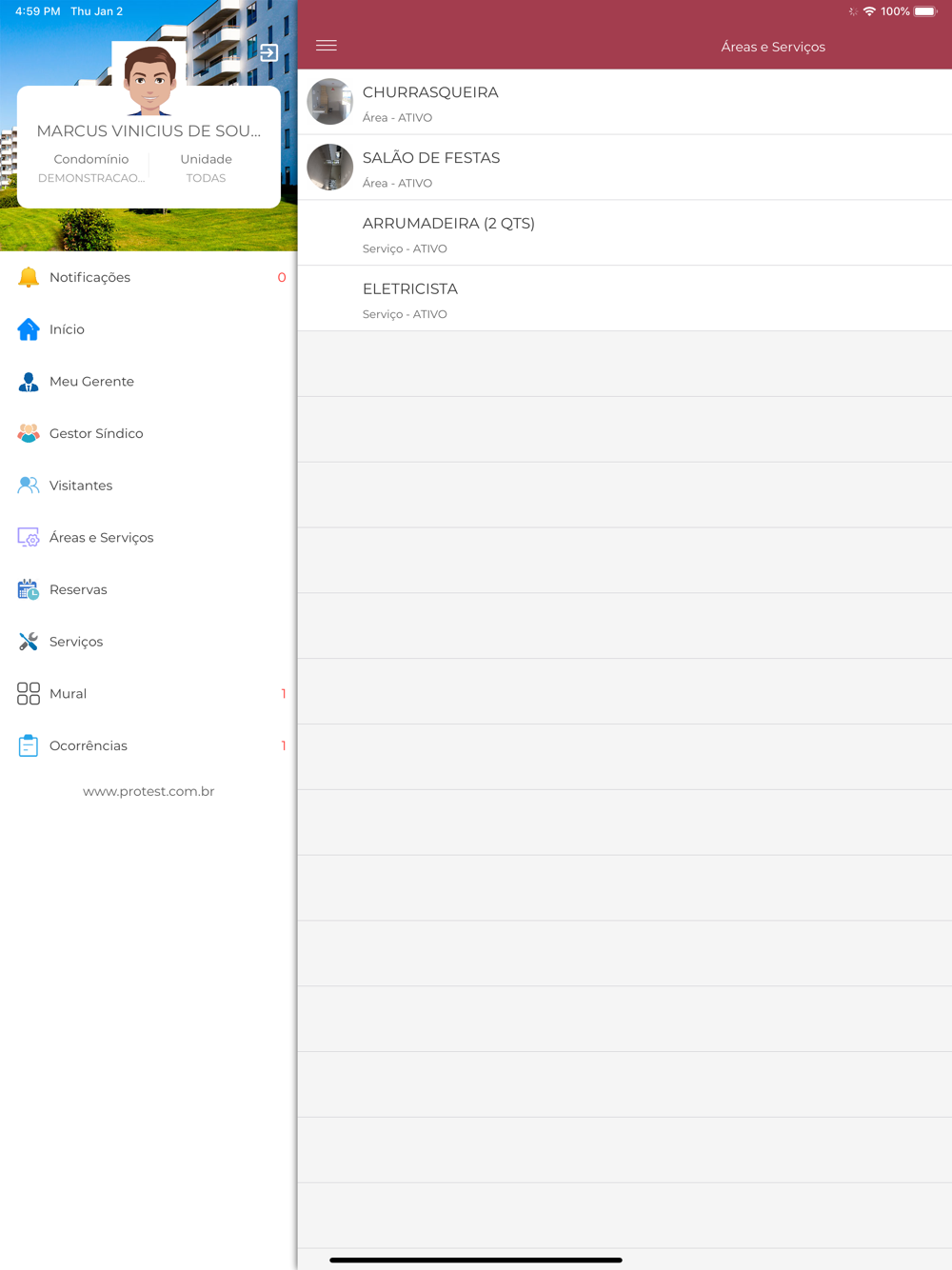
Task: Select the user avatar picture
Action: [149, 80]
